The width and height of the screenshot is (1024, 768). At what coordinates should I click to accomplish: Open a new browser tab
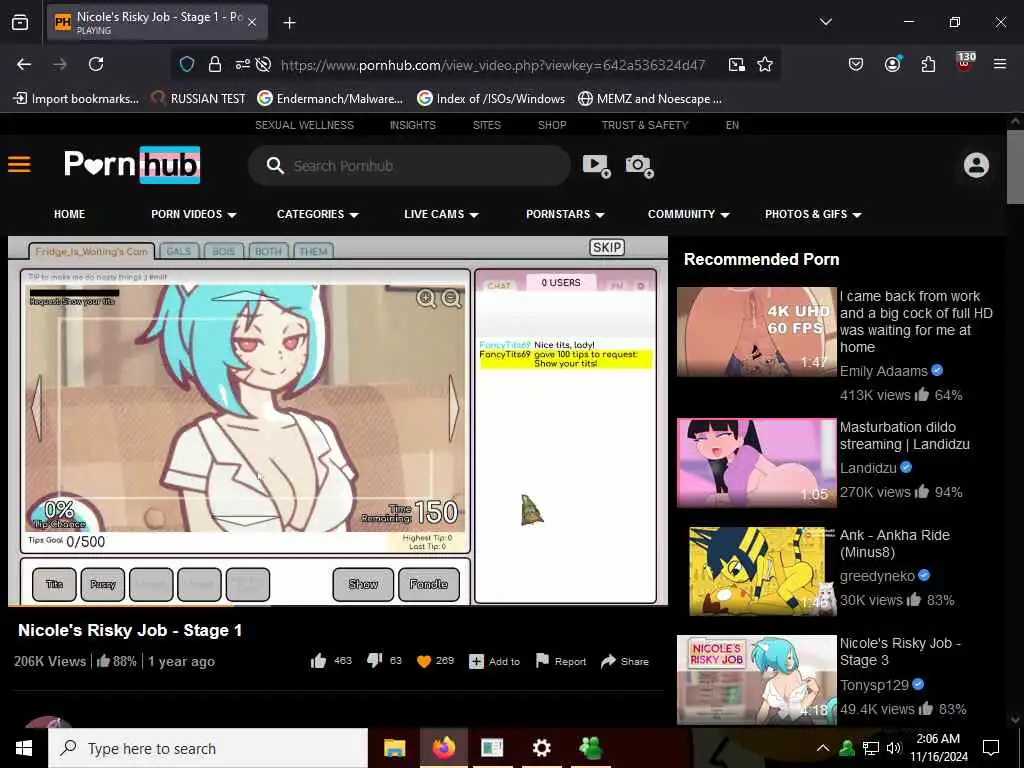pyautogui.click(x=289, y=22)
